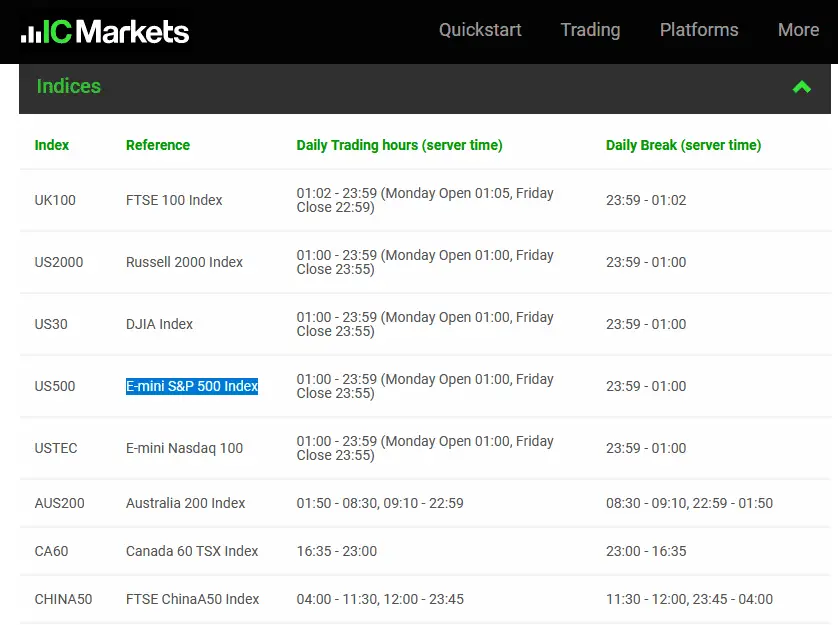Viewport: 838px width, 625px height.
Task: Click highlighted E-mini S&P 500 Index text
Action: coord(192,386)
